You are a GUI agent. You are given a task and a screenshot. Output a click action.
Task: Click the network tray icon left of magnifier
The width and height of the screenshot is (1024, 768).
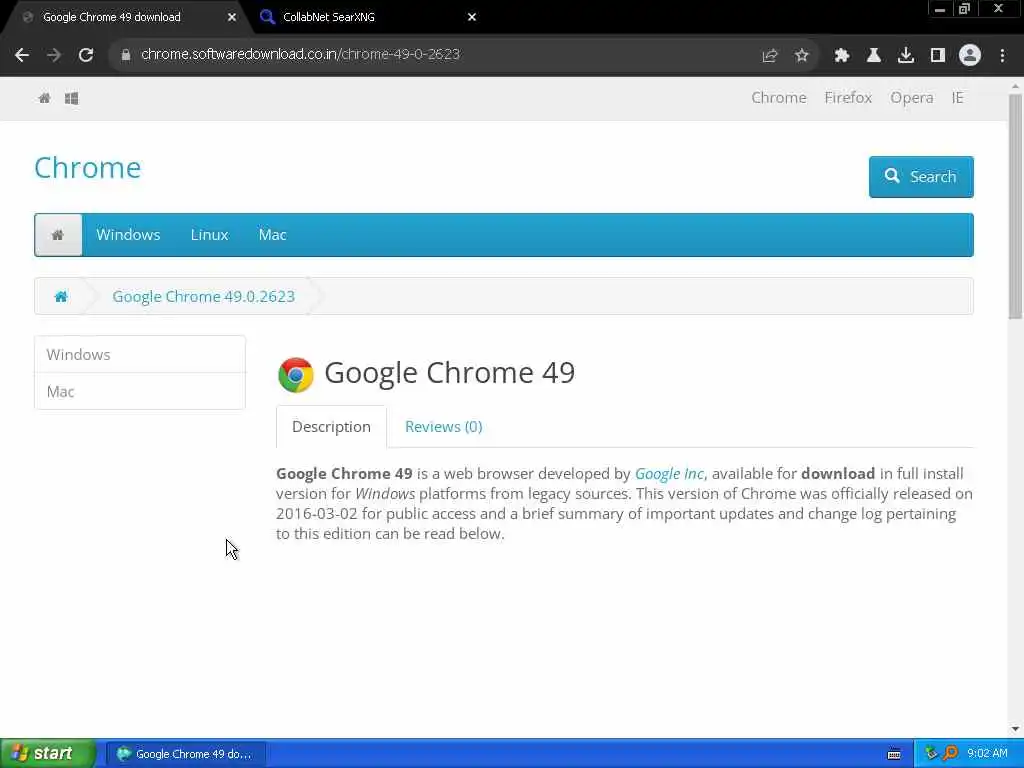coord(931,754)
